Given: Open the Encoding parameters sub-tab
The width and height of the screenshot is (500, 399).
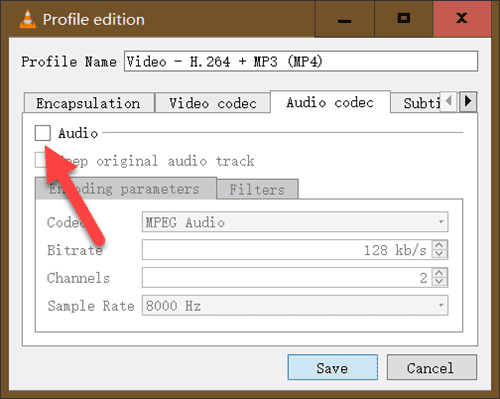Looking at the screenshot, I should click(126, 189).
